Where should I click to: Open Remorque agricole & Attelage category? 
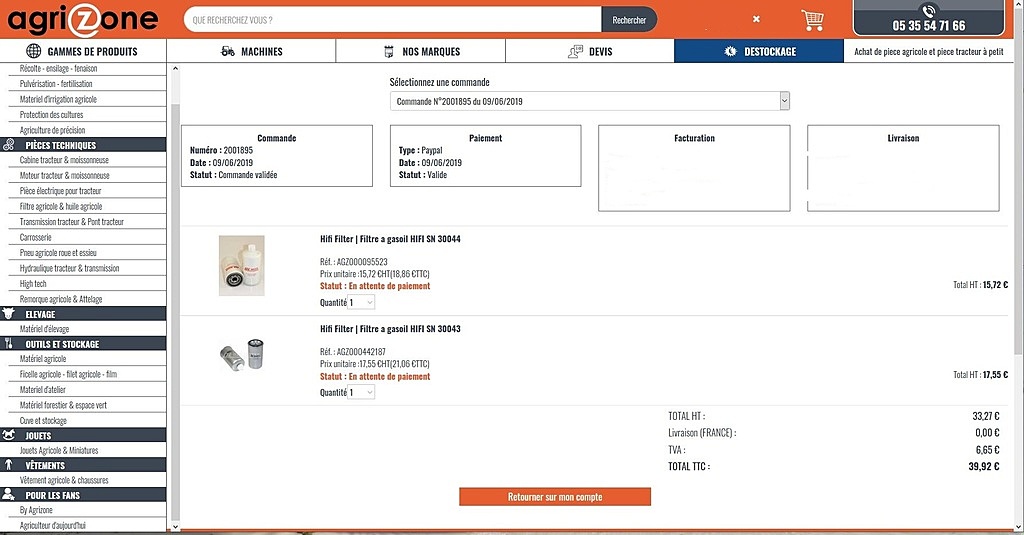61,299
